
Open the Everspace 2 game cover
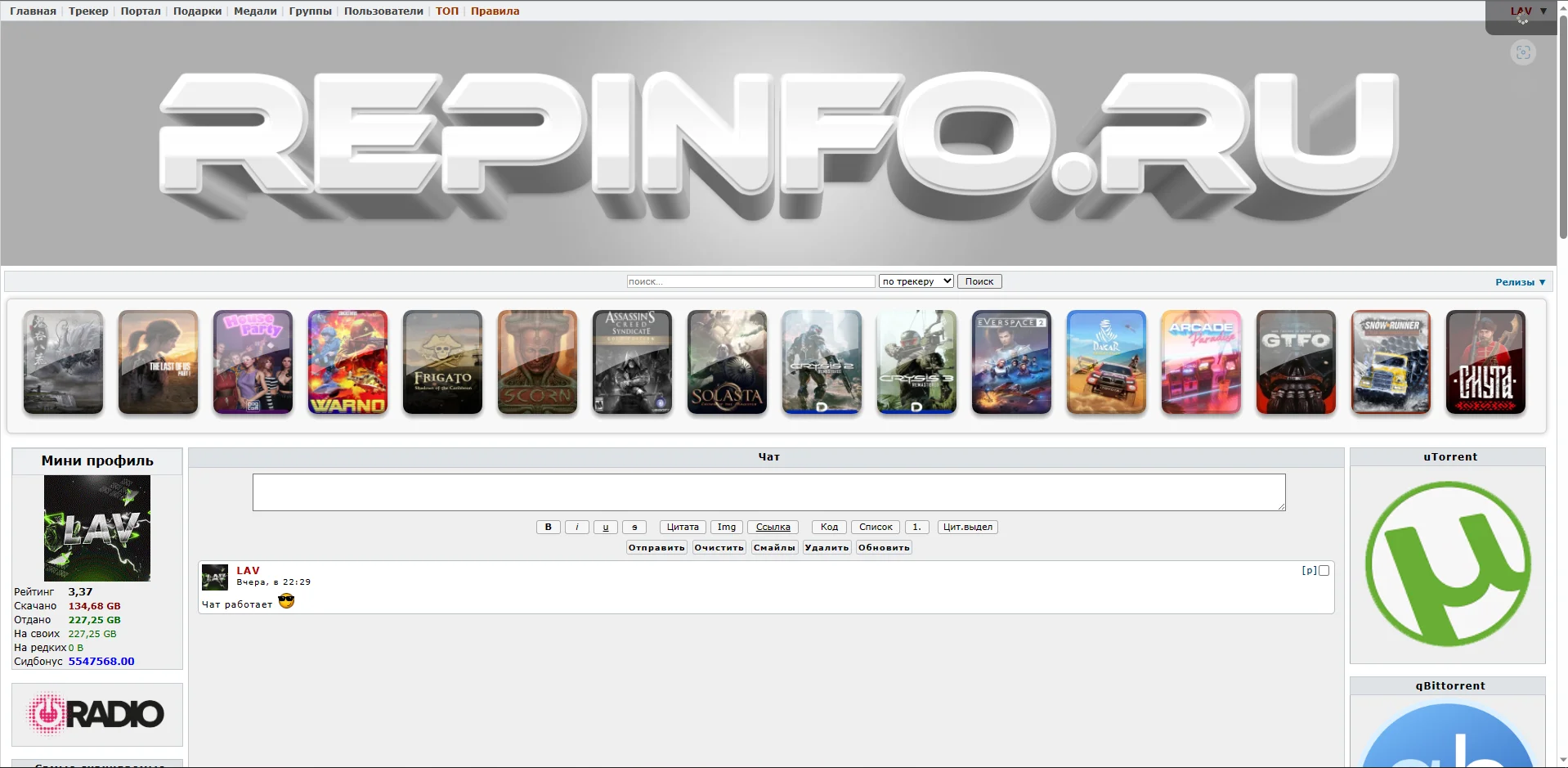pos(1011,362)
